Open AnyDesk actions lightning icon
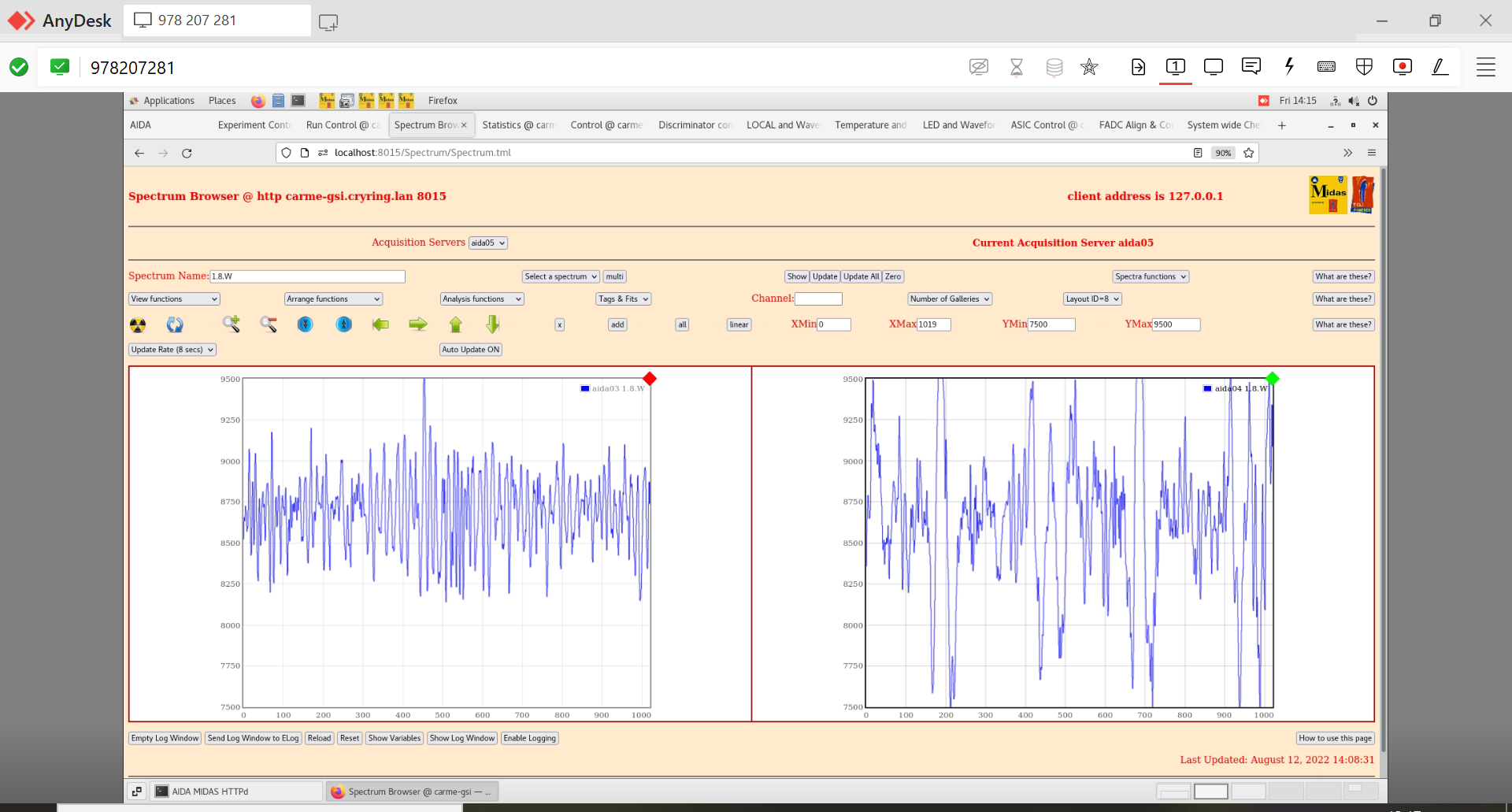Image resolution: width=1512 pixels, height=812 pixels. (x=1289, y=67)
